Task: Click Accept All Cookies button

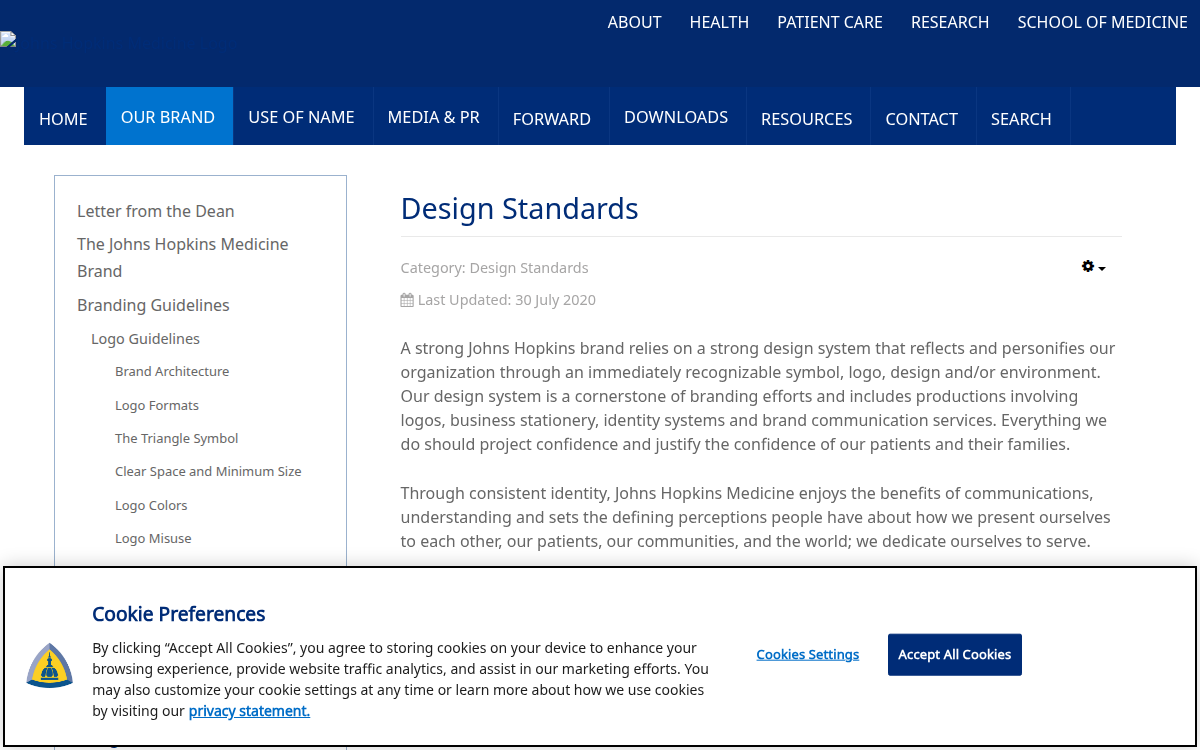Action: pos(955,654)
